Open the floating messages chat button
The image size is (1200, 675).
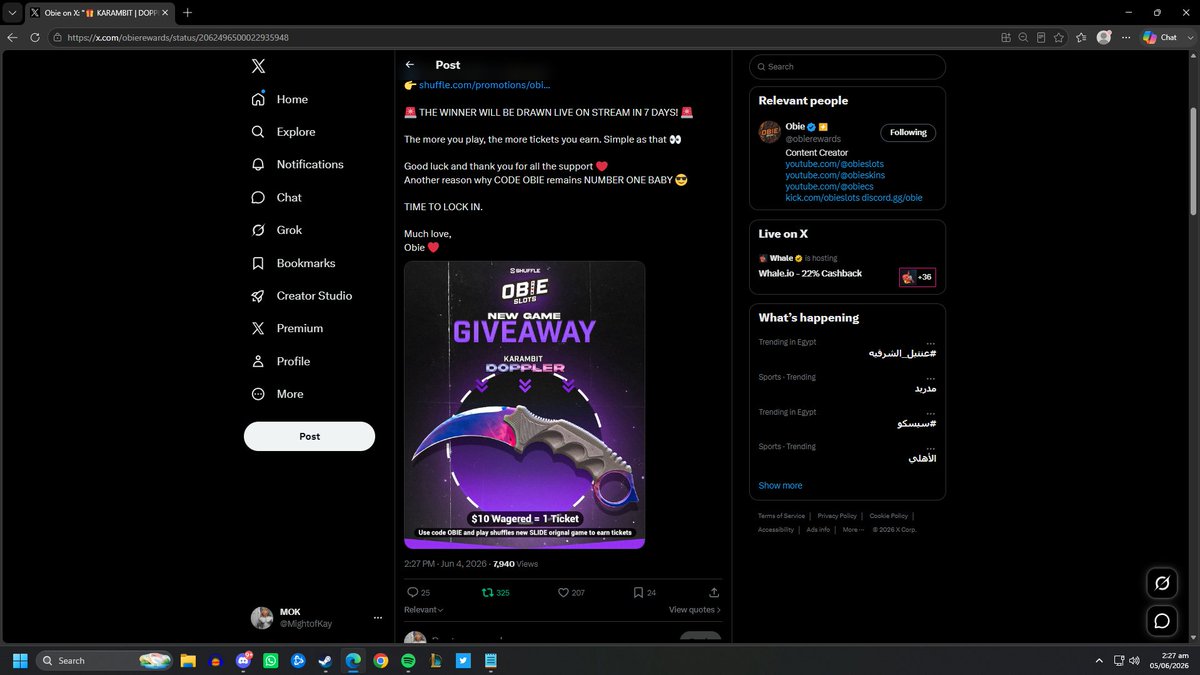(x=1162, y=621)
